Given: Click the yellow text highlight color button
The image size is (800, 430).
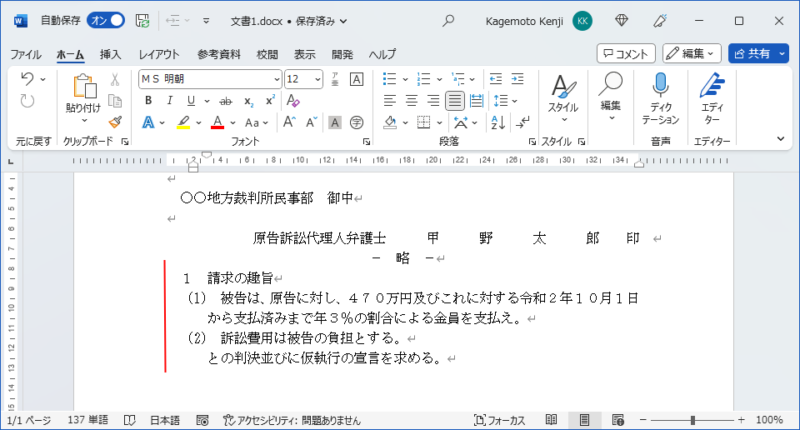Looking at the screenshot, I should pyautogui.click(x=183, y=122).
